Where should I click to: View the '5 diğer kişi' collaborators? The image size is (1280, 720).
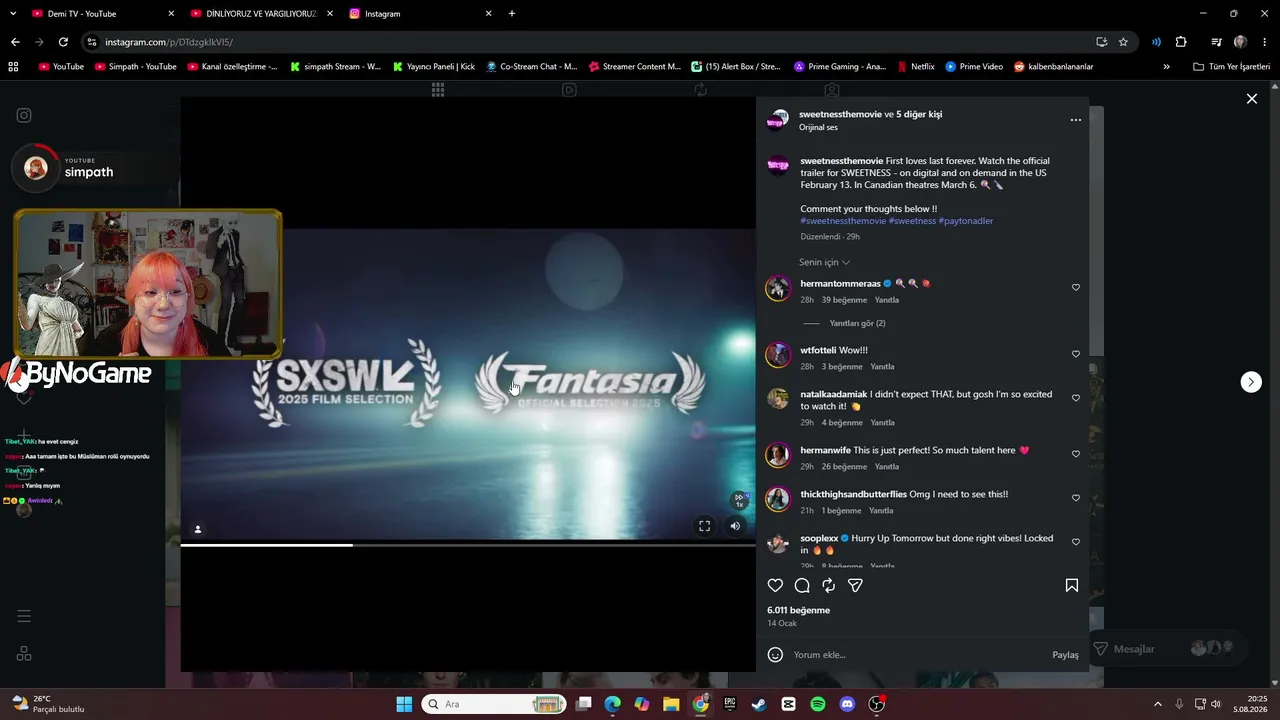click(919, 114)
